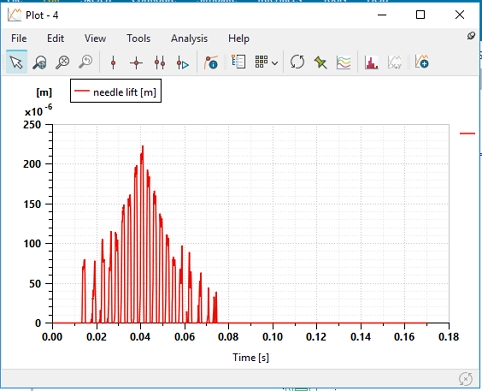Viewport: 482px width, 391px height.
Task: Click the 250 y-axis tick label
Action: [x=32, y=125]
